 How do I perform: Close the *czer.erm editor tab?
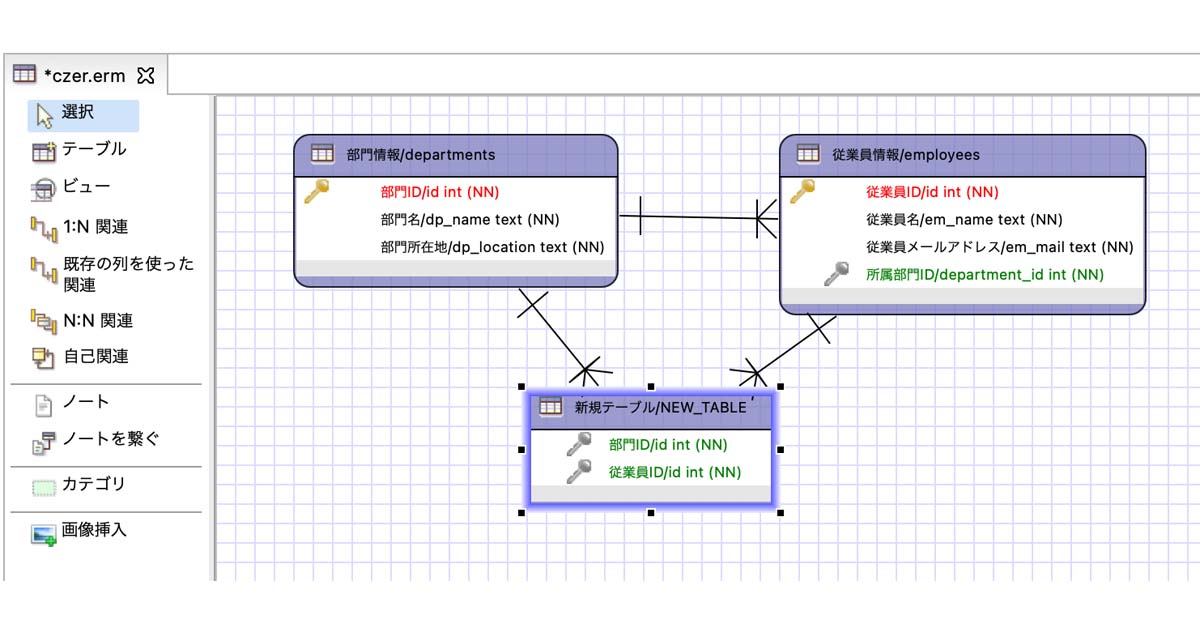[146, 73]
